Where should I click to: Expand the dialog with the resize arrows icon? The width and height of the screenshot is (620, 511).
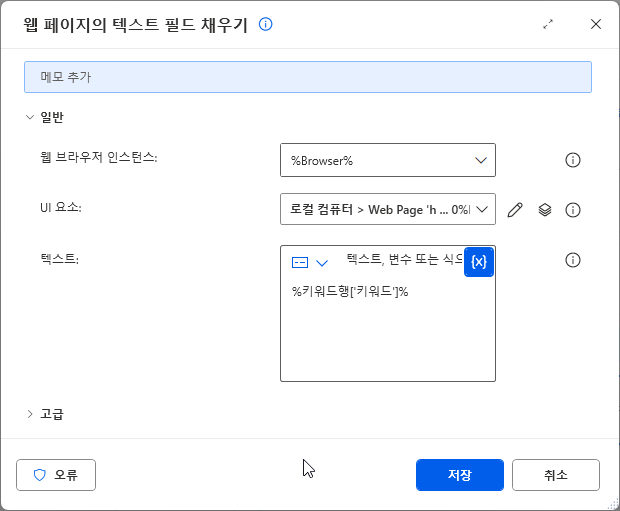point(548,24)
